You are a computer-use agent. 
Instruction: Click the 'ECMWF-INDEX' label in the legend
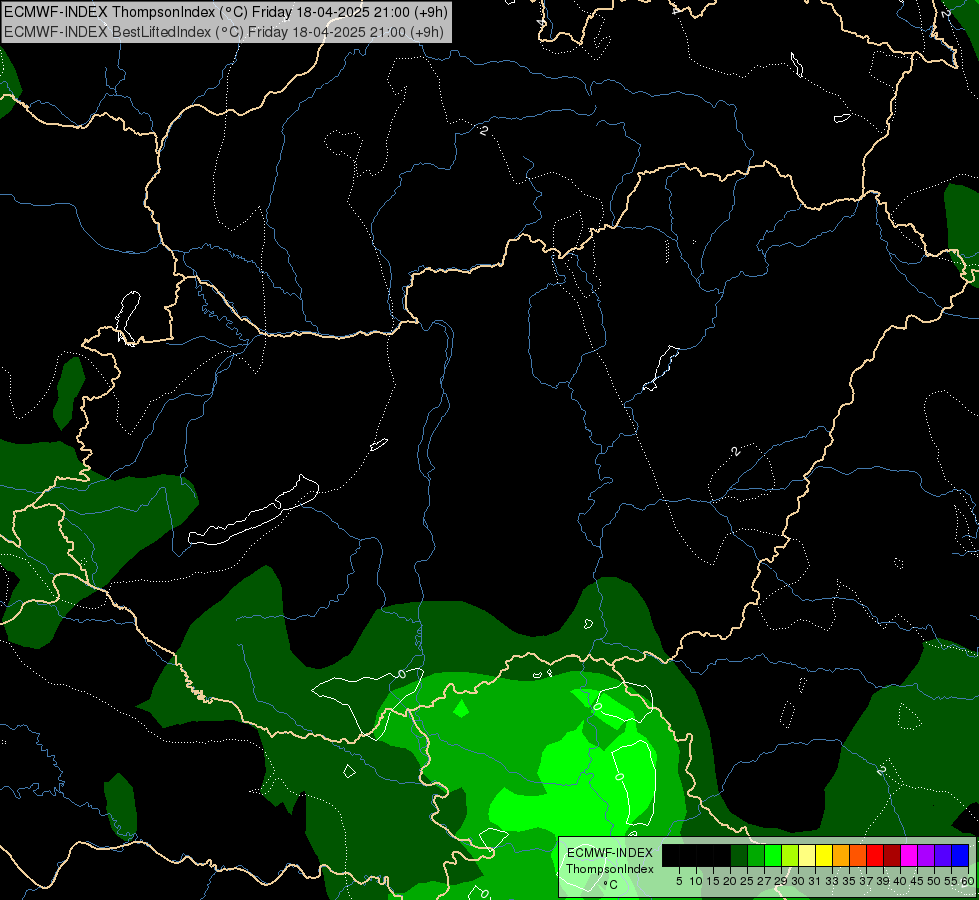[610, 853]
